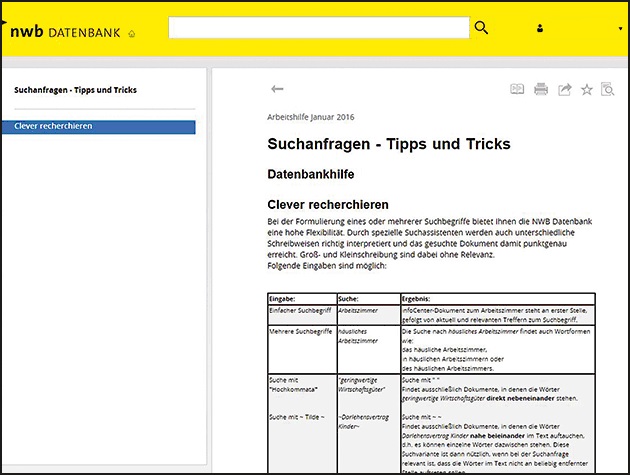Go back using the left arrow
Image resolution: width=630 pixels, height=475 pixels.
coord(278,89)
